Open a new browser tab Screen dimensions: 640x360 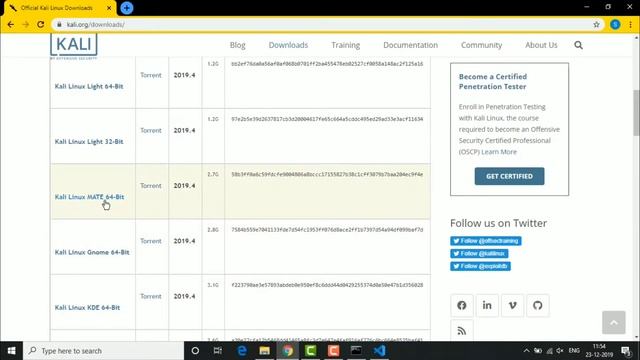tap(127, 8)
